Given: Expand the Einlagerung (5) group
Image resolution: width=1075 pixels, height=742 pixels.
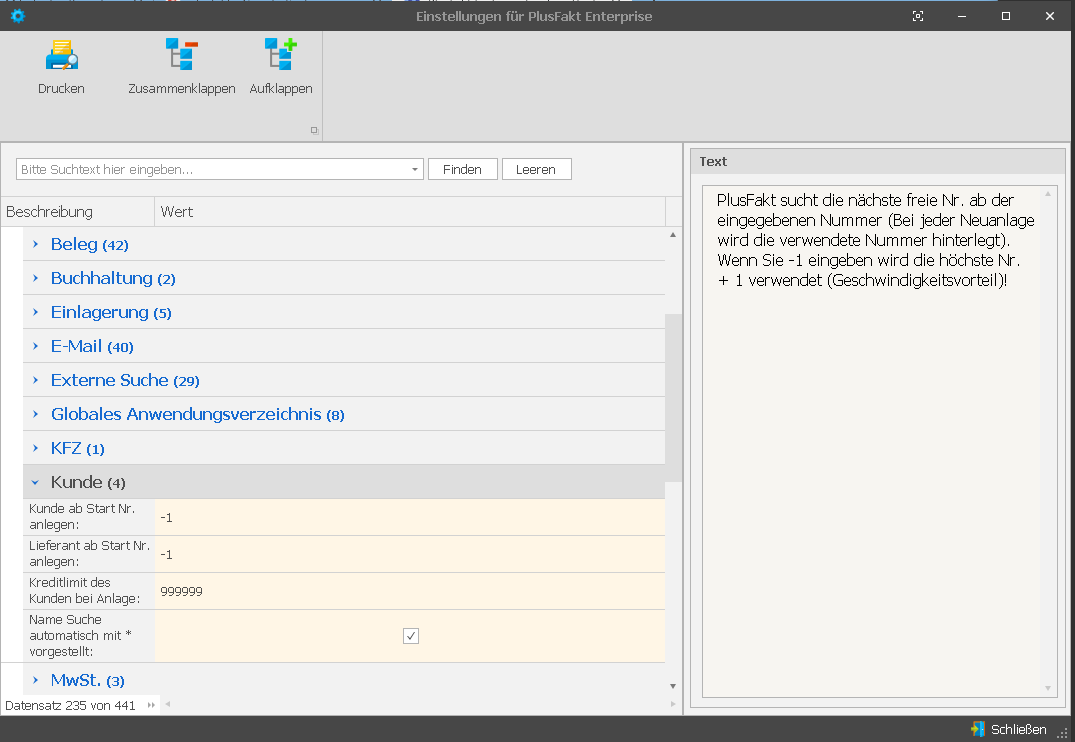Looking at the screenshot, I should pos(36,312).
